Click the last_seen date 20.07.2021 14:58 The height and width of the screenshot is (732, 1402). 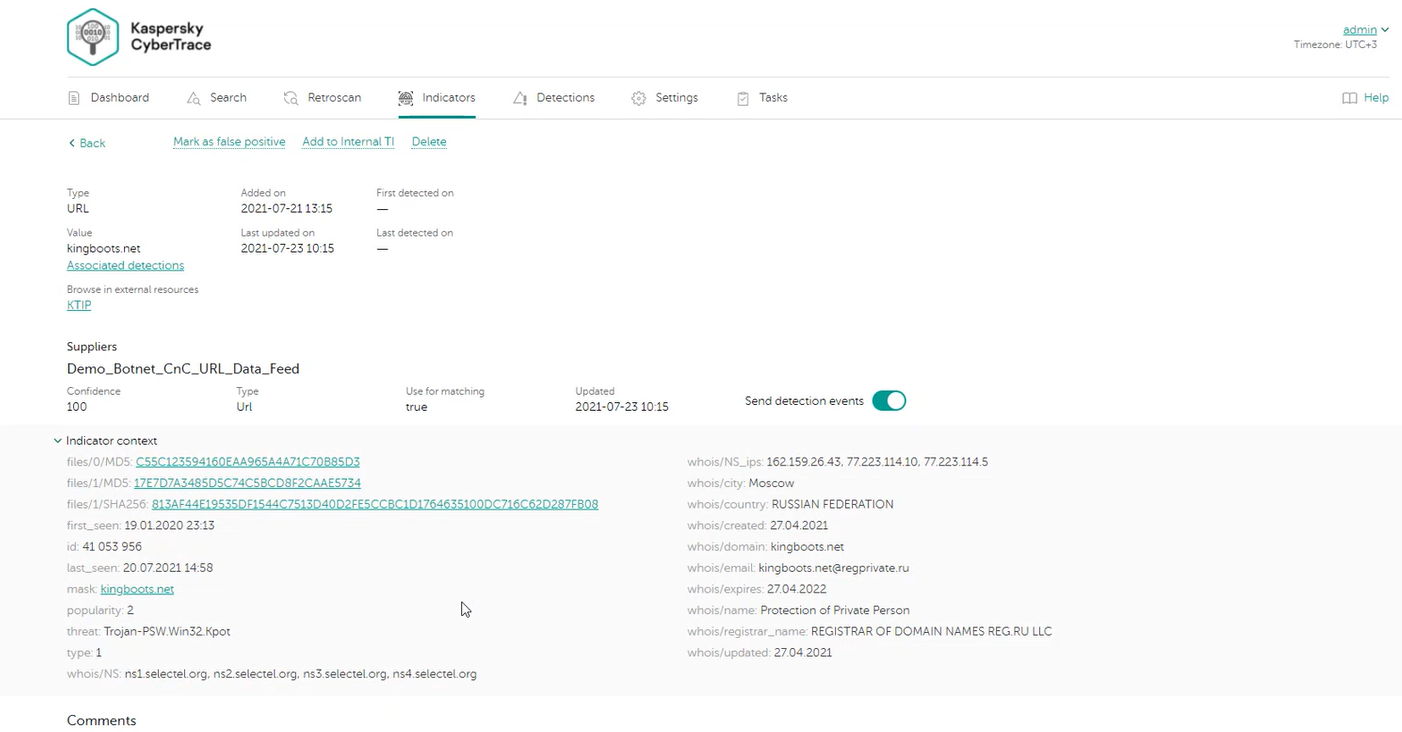click(x=168, y=568)
